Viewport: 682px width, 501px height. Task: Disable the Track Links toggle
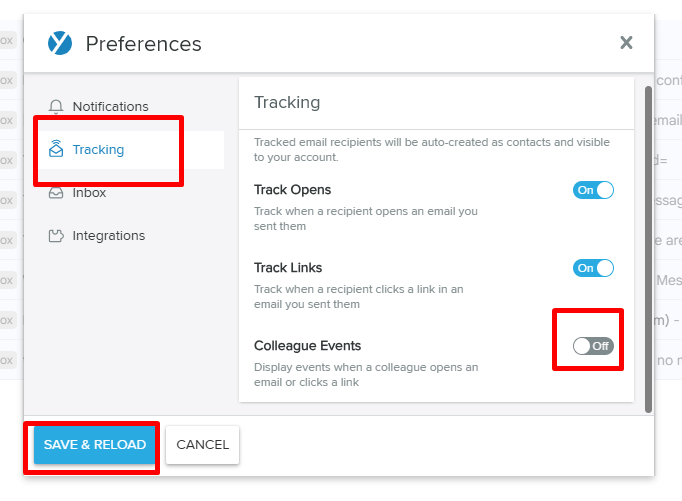pos(593,268)
